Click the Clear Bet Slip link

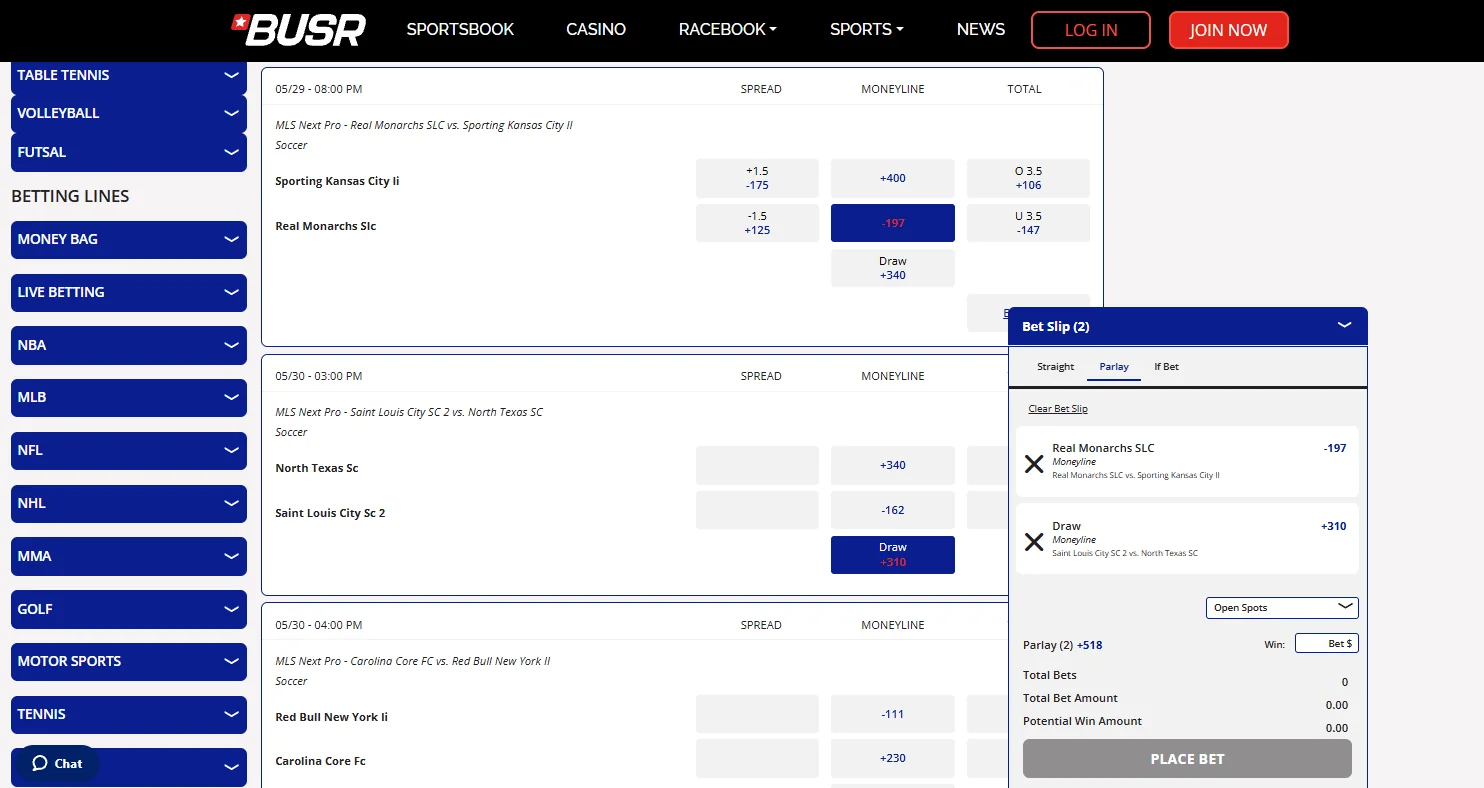click(x=1058, y=409)
